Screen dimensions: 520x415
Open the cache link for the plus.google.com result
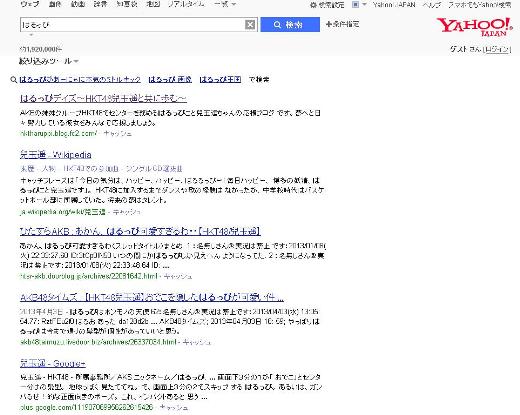tap(174, 407)
